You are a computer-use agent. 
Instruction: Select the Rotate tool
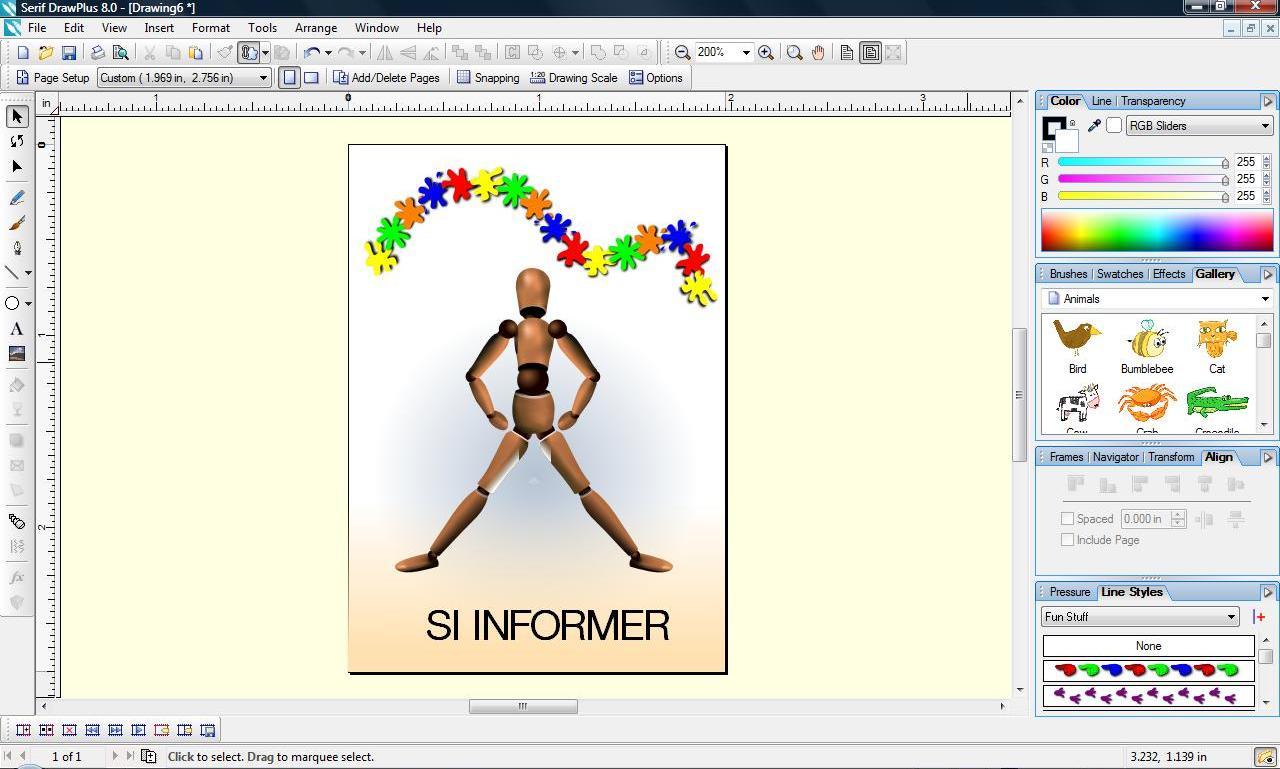[17, 141]
